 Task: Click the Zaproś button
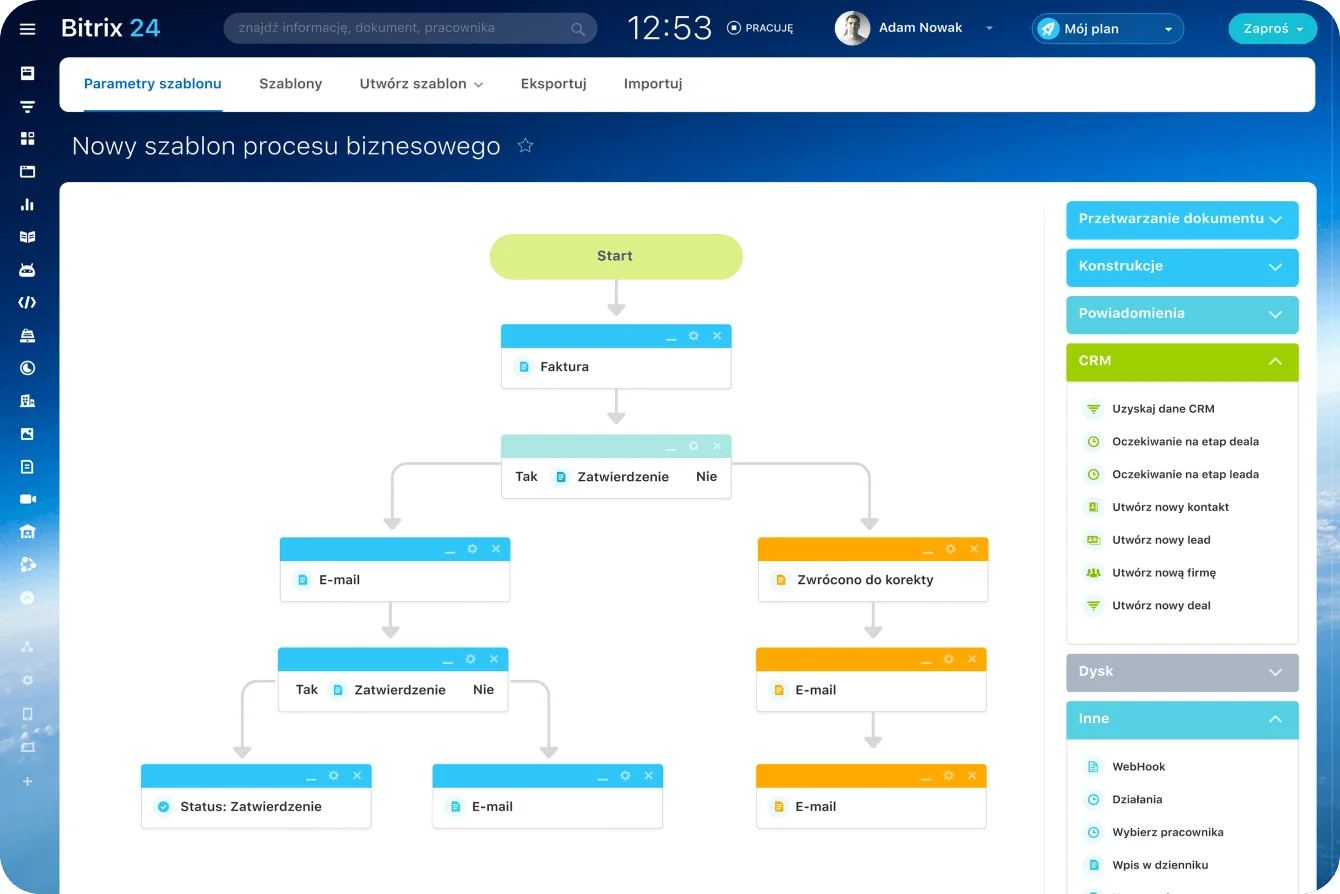(1272, 29)
